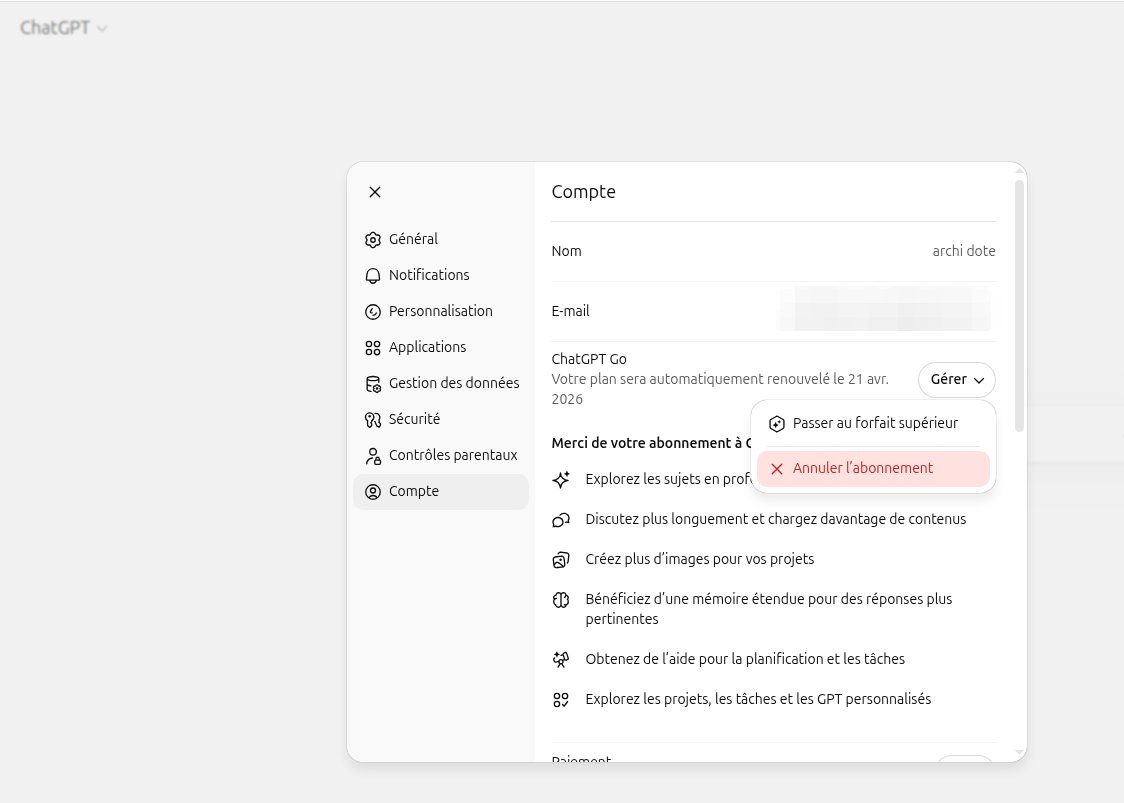Click the sparkle icon beside Explorez les sujets

click(x=561, y=479)
